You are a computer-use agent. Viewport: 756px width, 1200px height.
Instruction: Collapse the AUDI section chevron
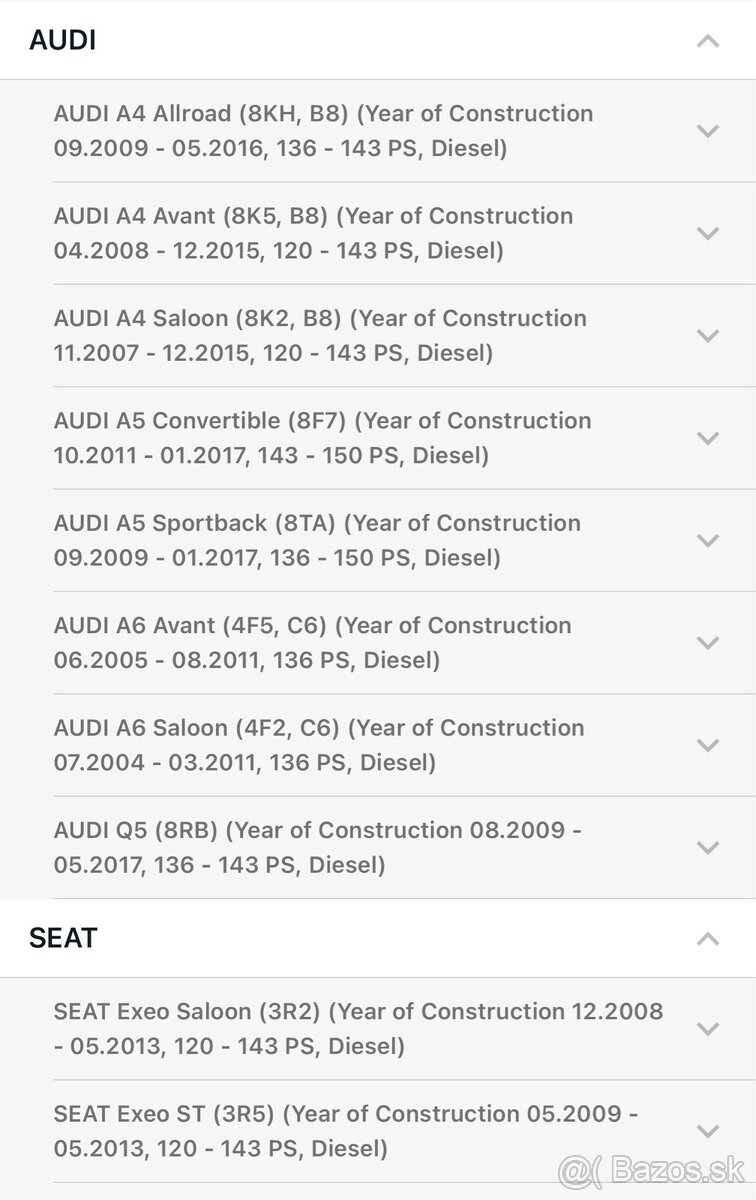[708, 41]
